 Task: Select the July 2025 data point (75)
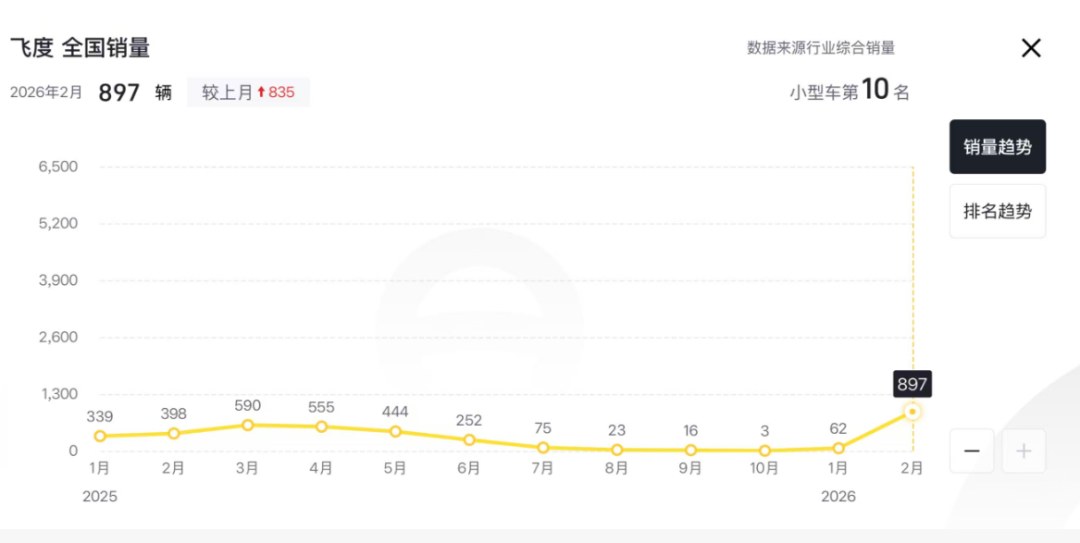click(x=543, y=448)
